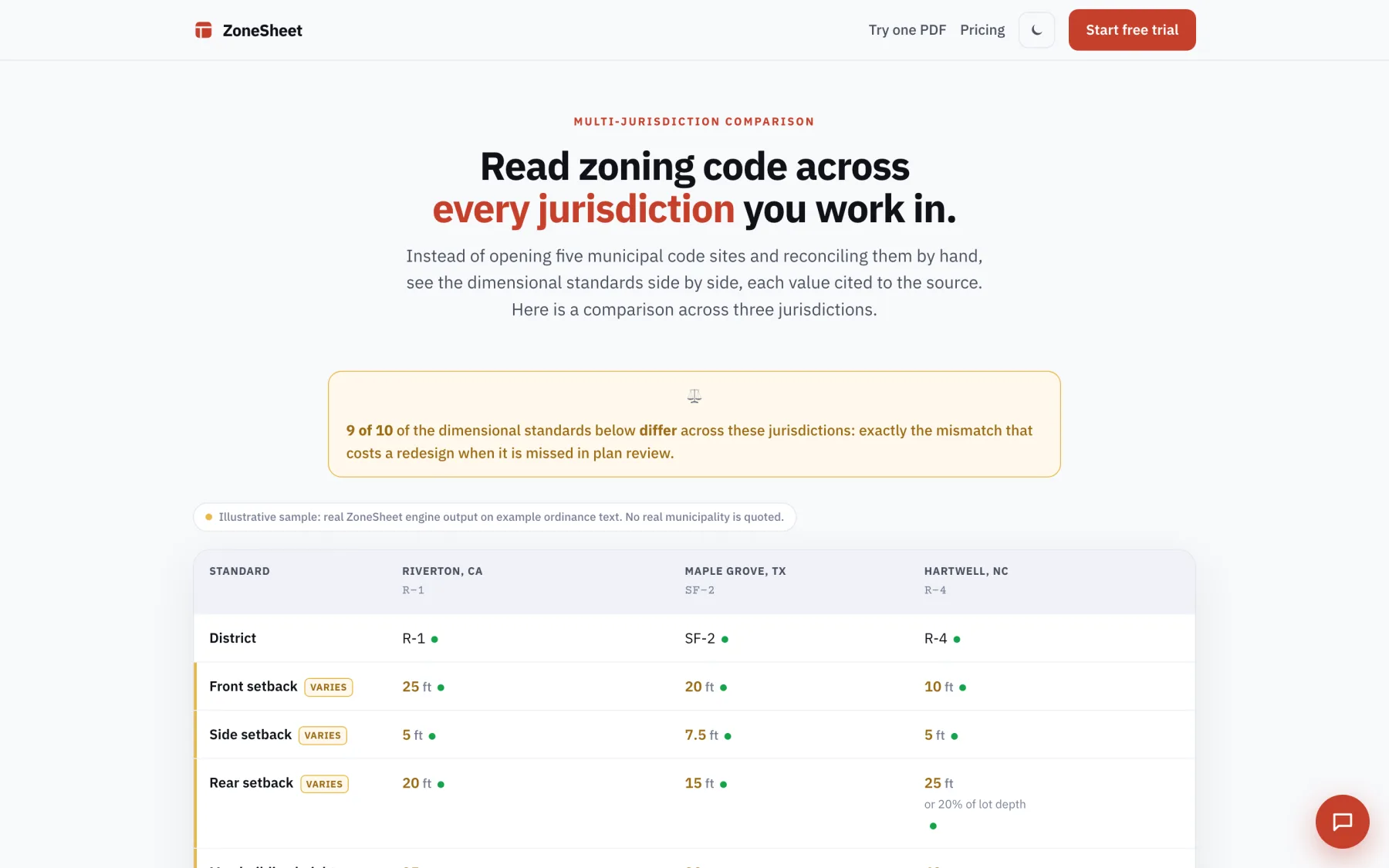
Task: Click the citation dot for Hartwell 5 ft side setback
Action: pyautogui.click(x=955, y=736)
